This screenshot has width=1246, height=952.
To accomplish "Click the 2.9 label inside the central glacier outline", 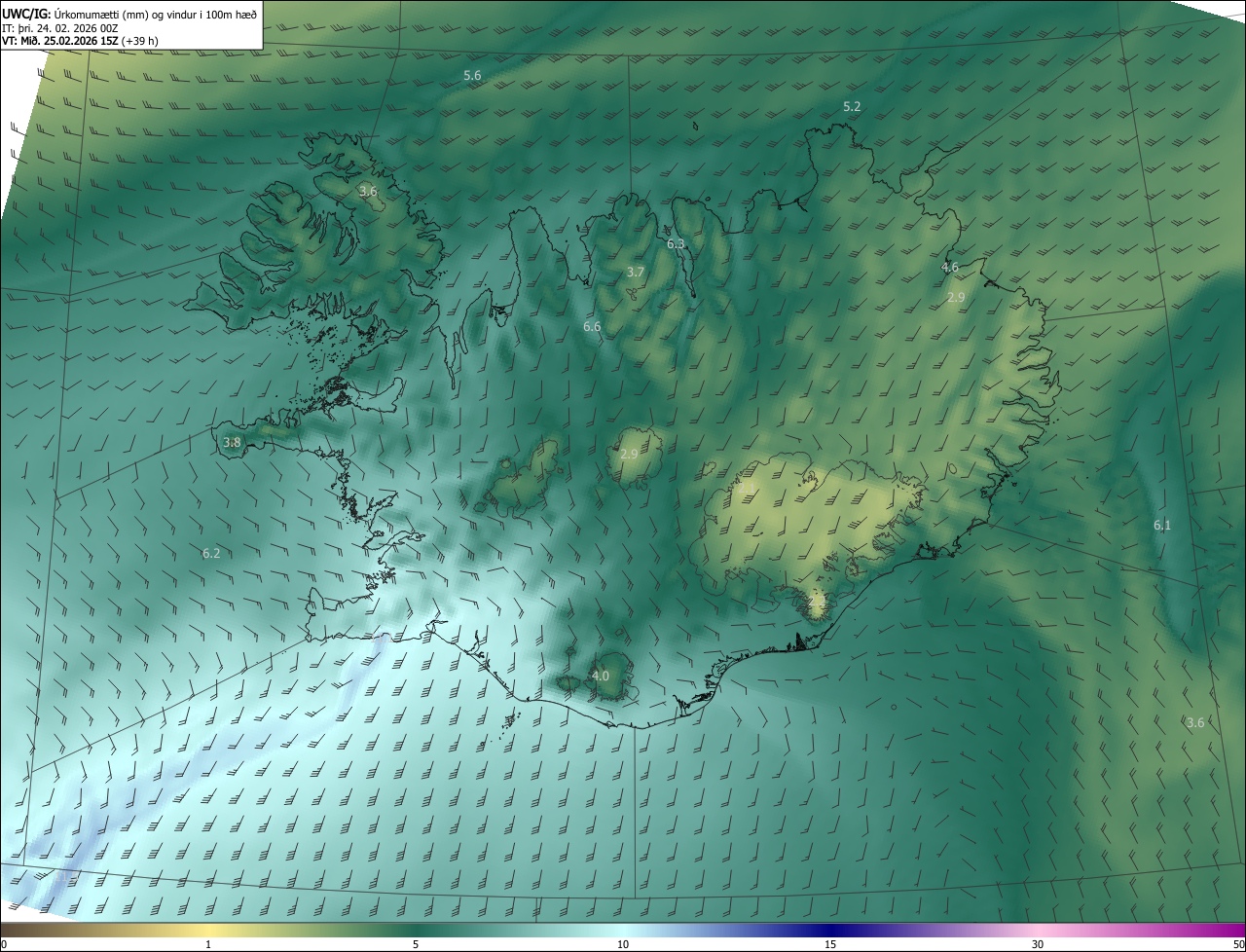I will (629, 454).
